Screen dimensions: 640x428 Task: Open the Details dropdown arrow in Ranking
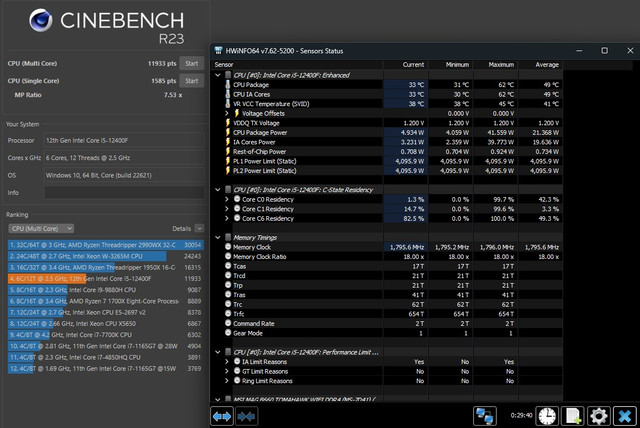click(199, 228)
